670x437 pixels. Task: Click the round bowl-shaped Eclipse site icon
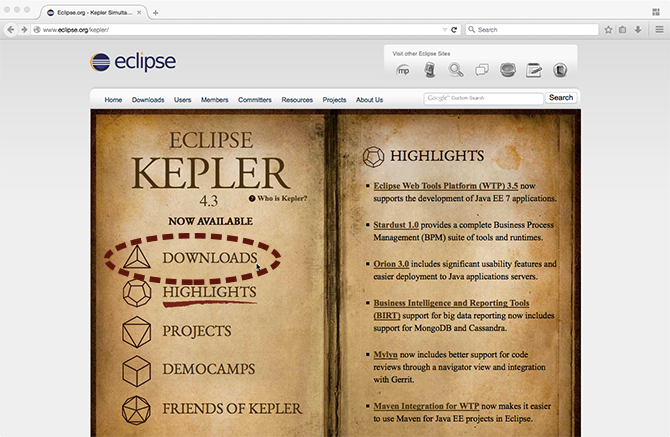click(508, 70)
